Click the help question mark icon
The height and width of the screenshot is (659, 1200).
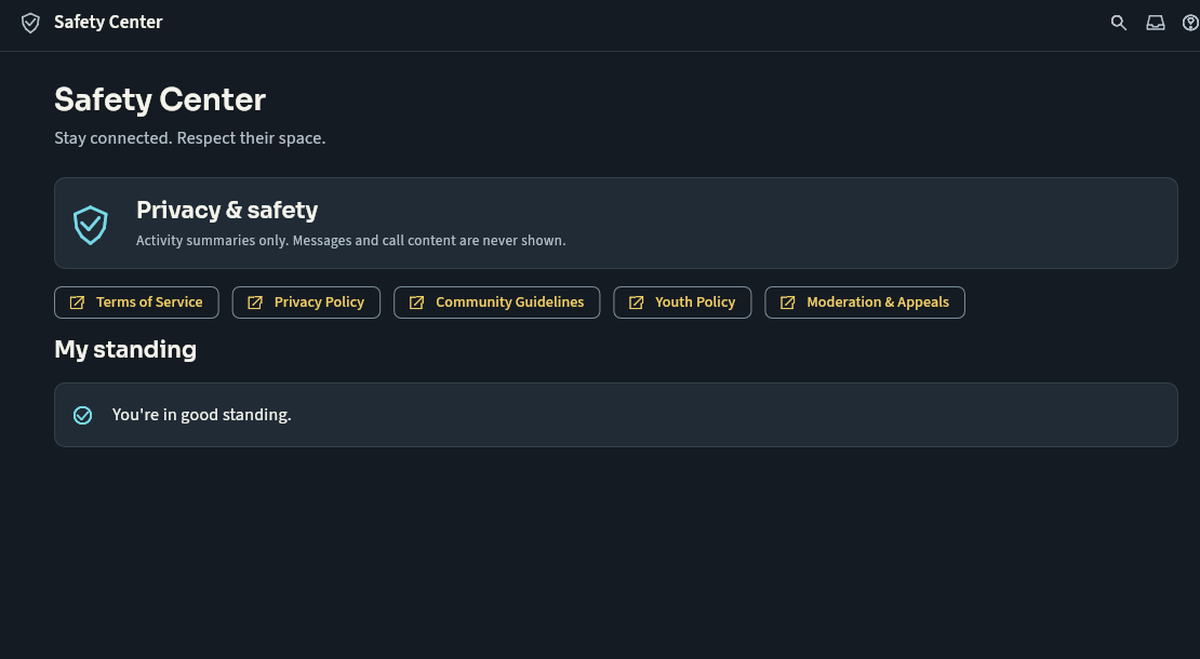click(x=1190, y=23)
